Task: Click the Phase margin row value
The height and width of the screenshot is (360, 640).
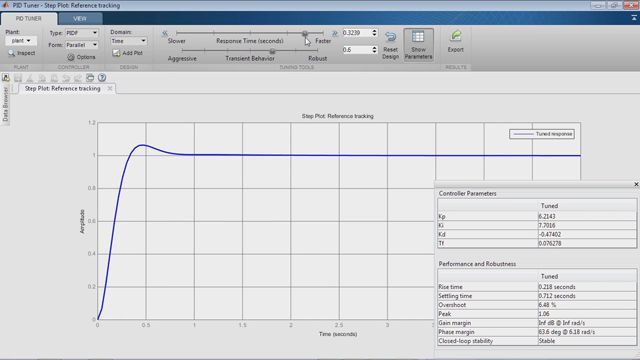Action: pyautogui.click(x=587, y=332)
